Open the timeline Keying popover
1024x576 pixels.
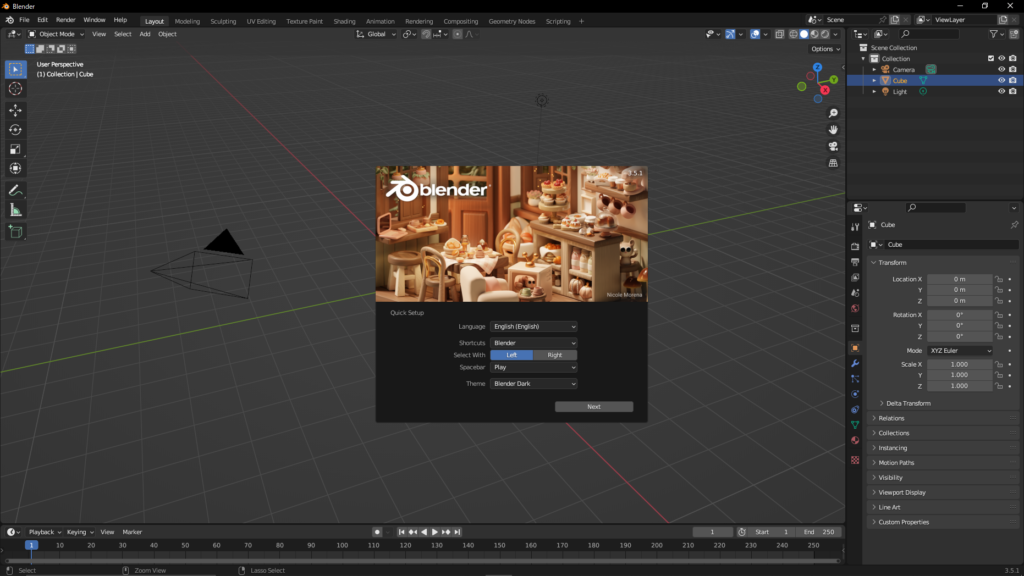[80, 532]
